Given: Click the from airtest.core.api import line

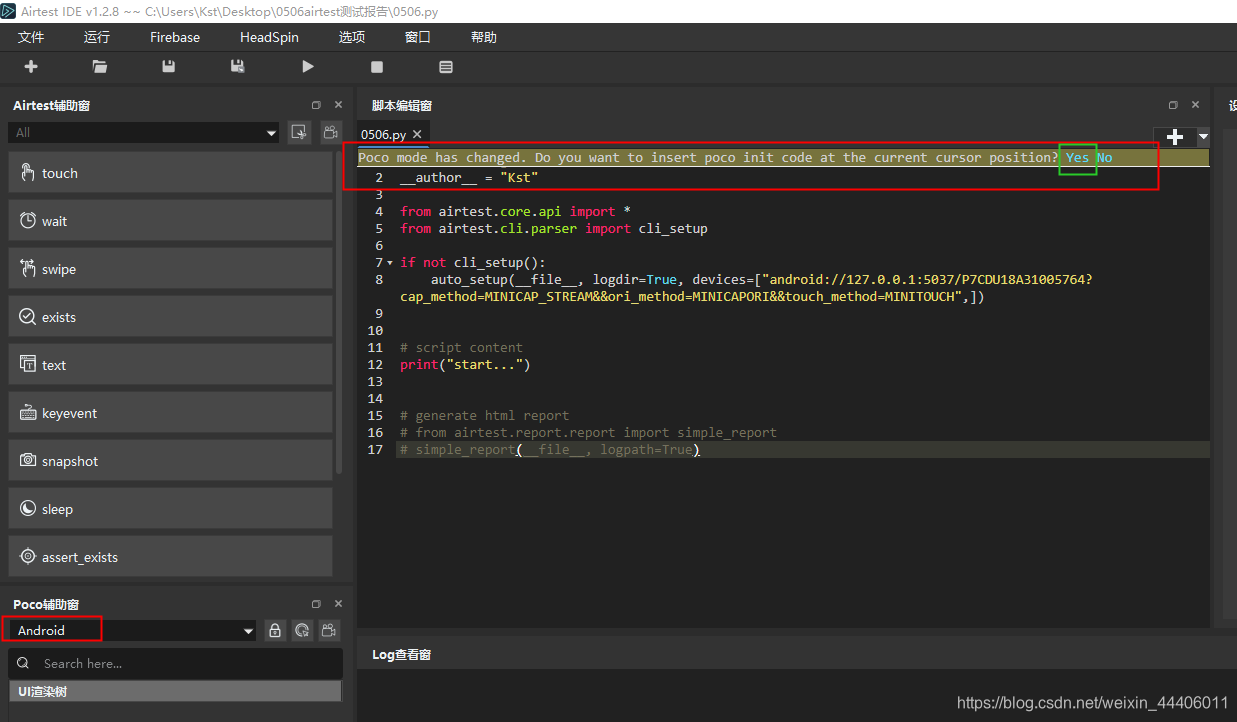Looking at the screenshot, I should (516, 212).
